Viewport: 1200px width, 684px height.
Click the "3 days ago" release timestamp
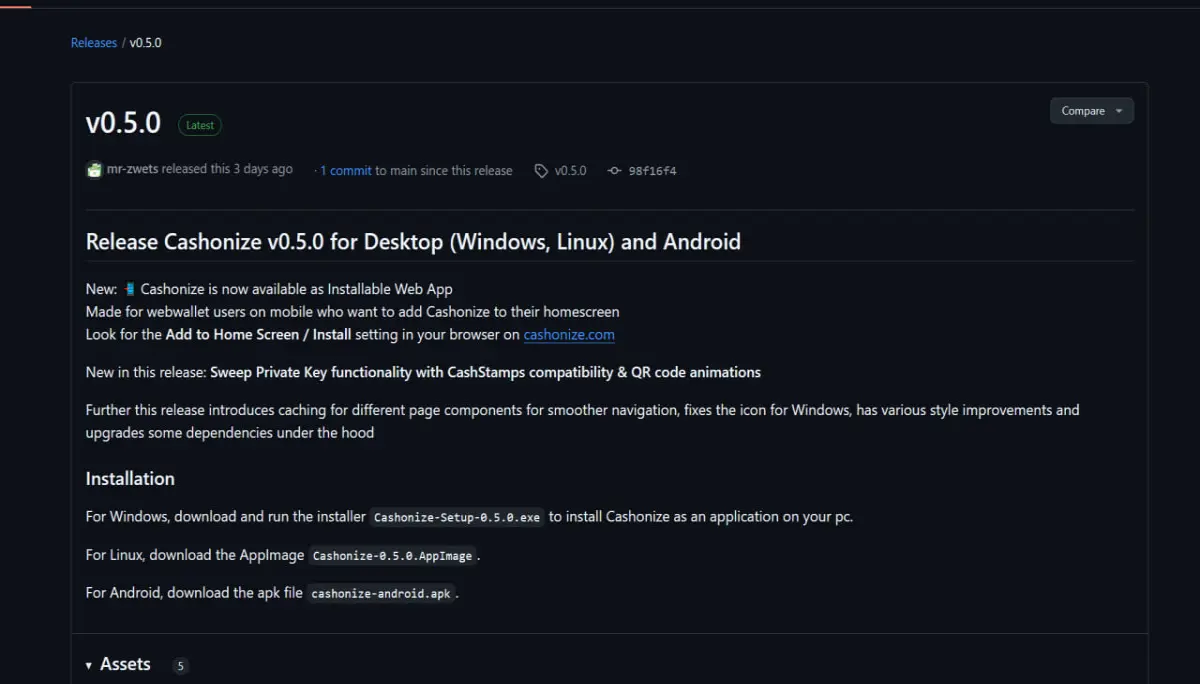coord(263,170)
